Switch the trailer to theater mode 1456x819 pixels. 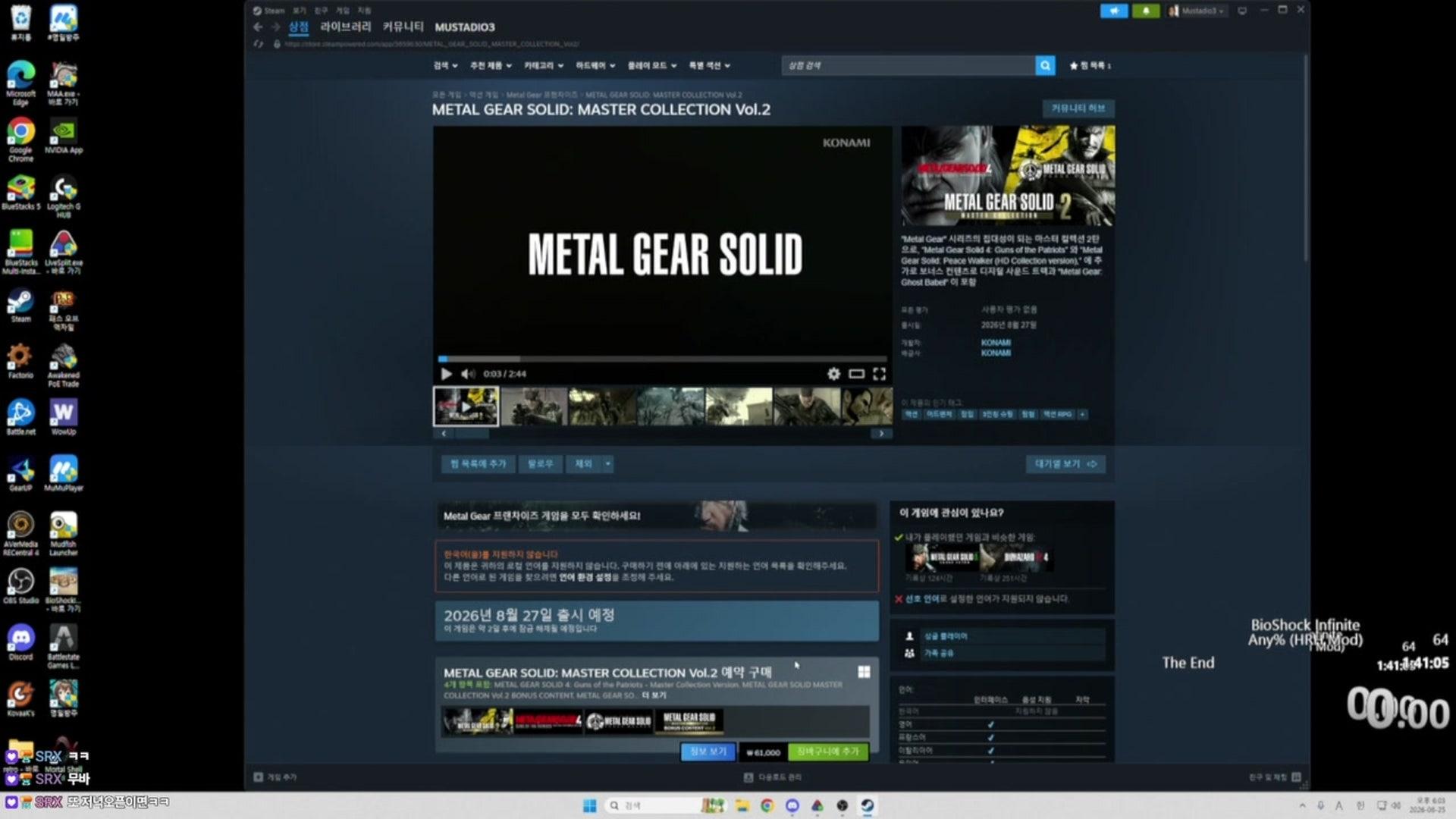856,374
